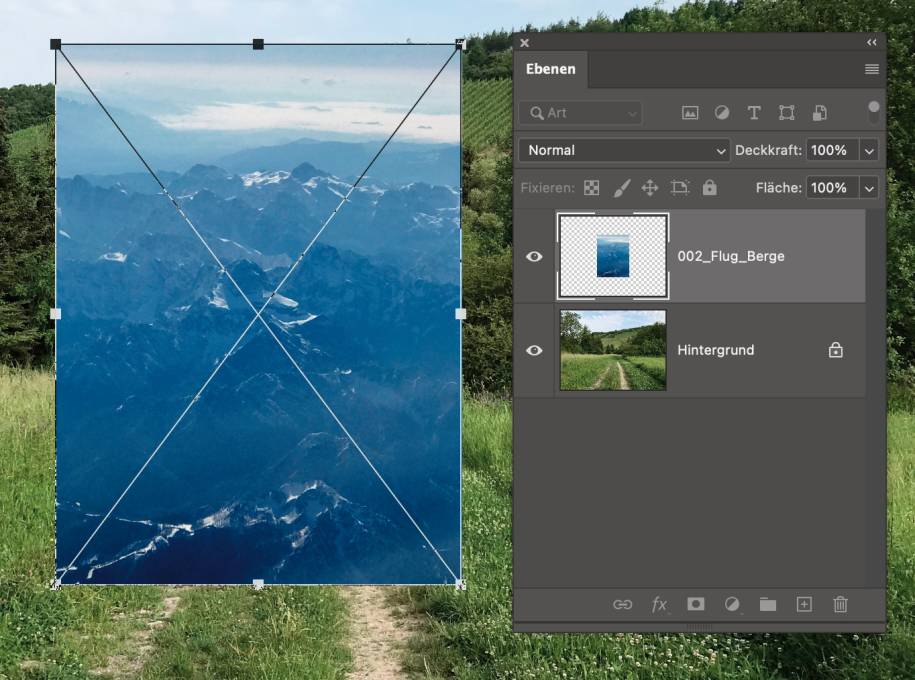The image size is (915, 680).
Task: Open the Art filter type dropdown
Action: (581, 113)
